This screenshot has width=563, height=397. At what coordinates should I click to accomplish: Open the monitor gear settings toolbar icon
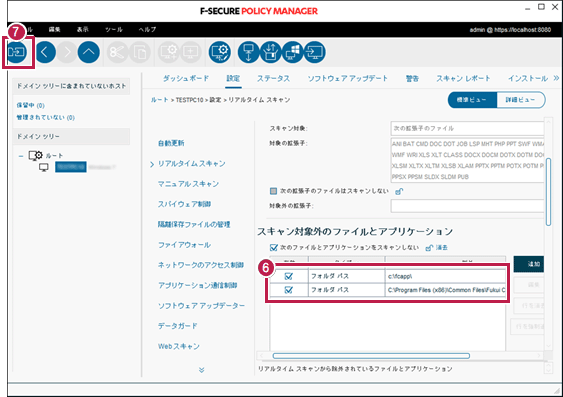(220, 52)
